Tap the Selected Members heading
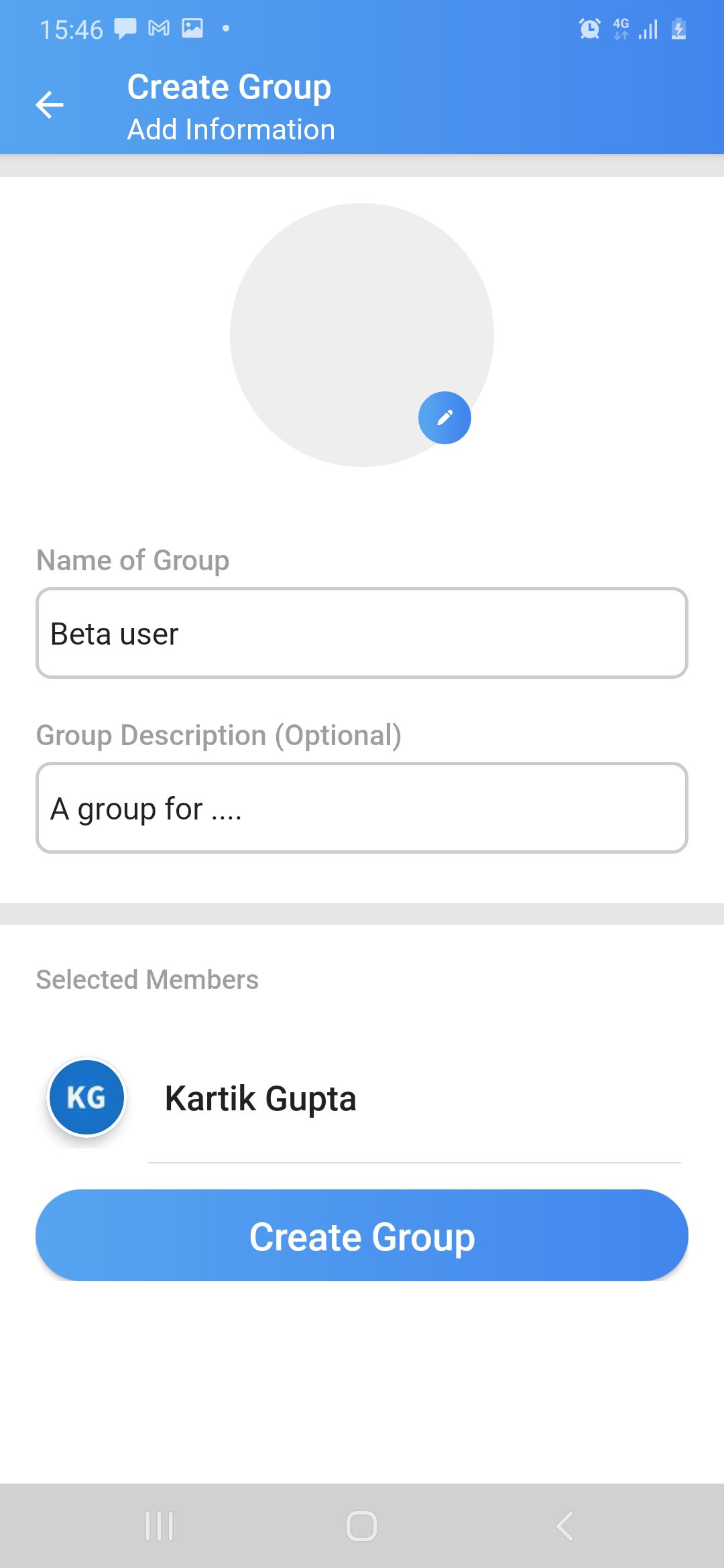Viewport: 724px width, 1568px height. [x=147, y=980]
